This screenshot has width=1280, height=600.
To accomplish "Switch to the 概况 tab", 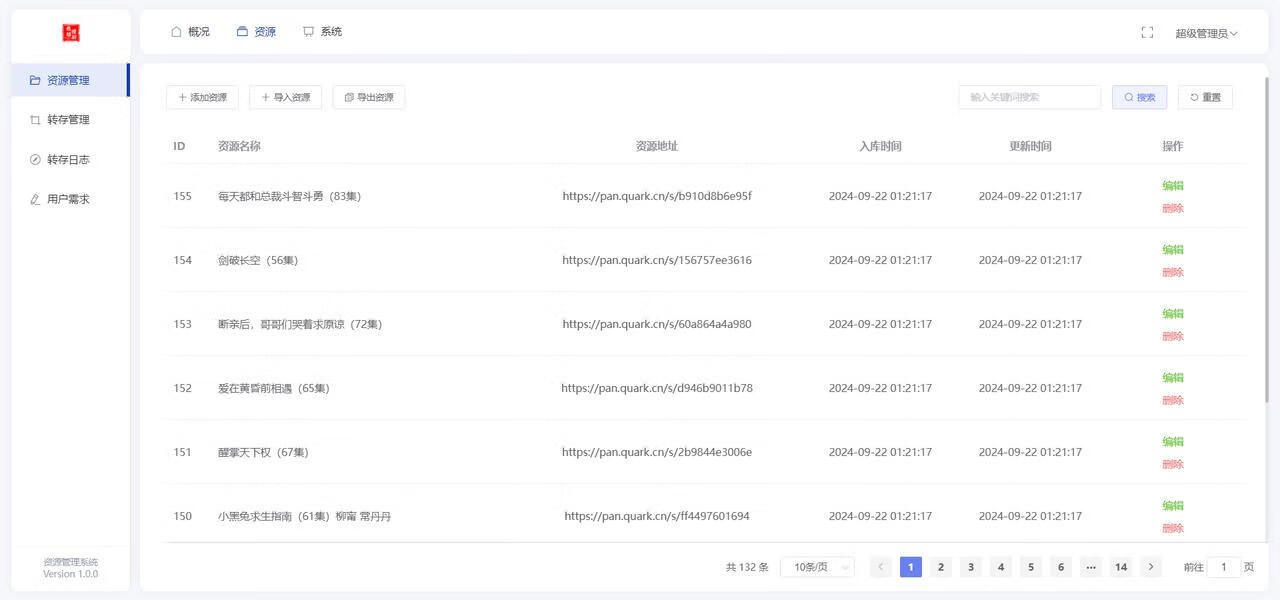I will pyautogui.click(x=190, y=31).
